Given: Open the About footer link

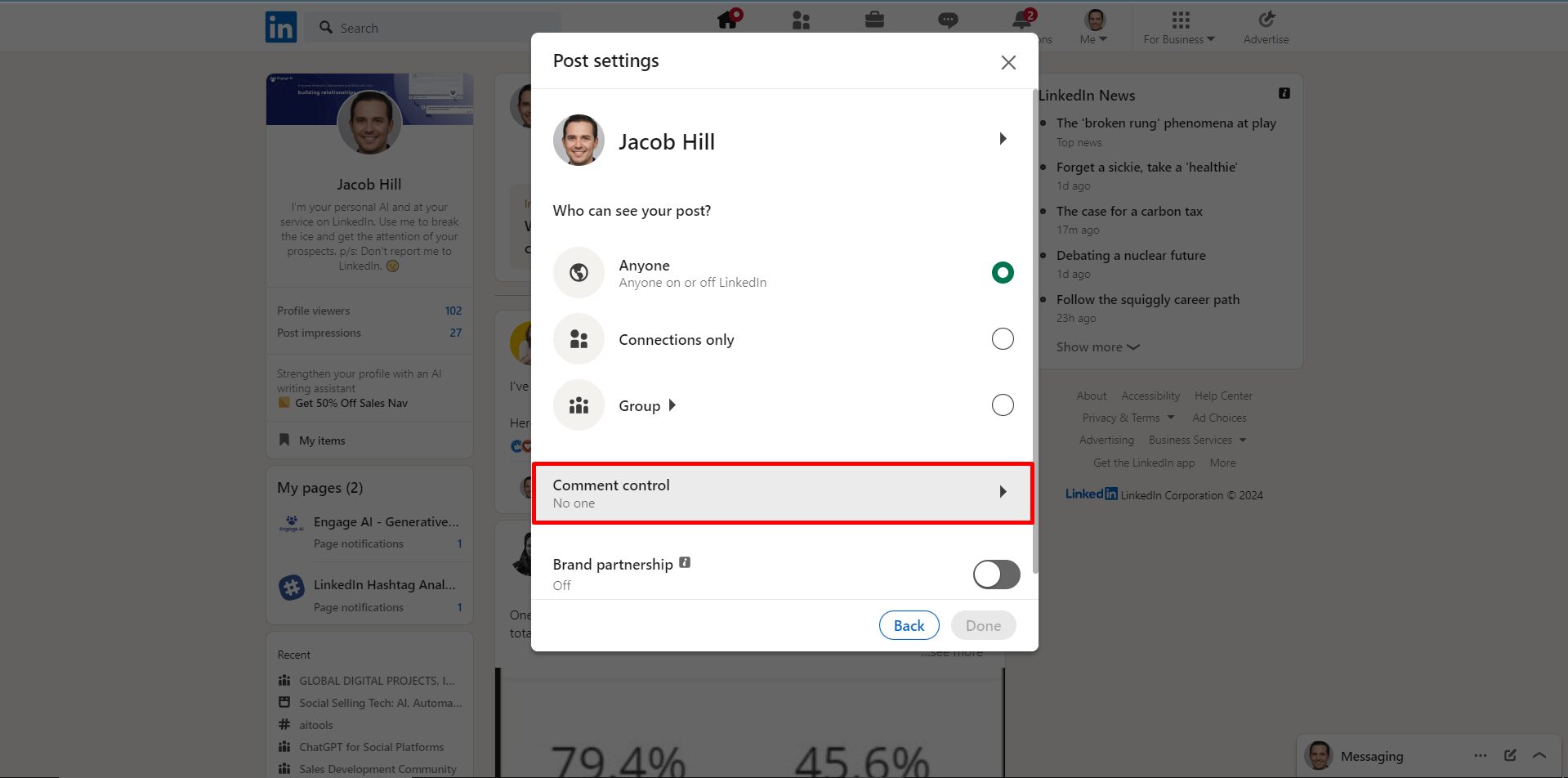Looking at the screenshot, I should click(x=1091, y=396).
